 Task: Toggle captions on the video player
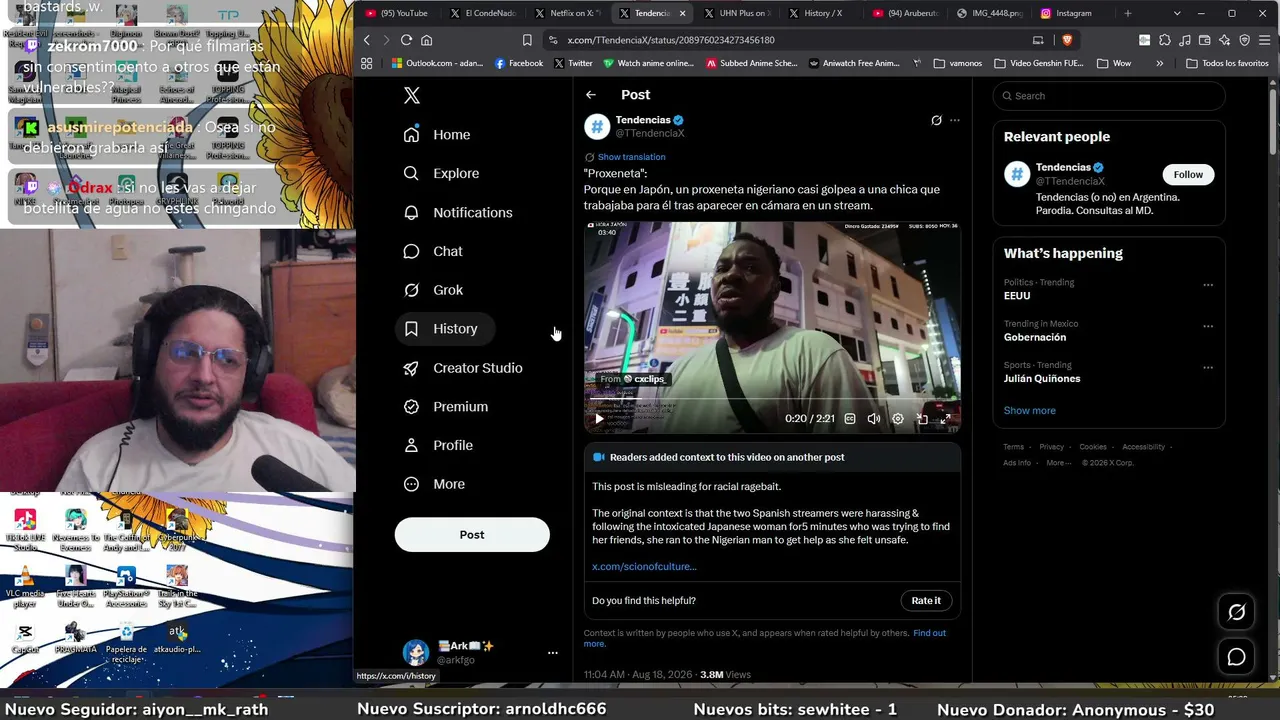click(x=850, y=419)
